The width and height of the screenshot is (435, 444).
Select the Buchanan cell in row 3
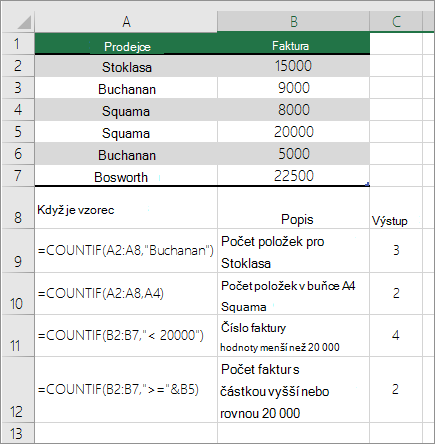coord(126,88)
